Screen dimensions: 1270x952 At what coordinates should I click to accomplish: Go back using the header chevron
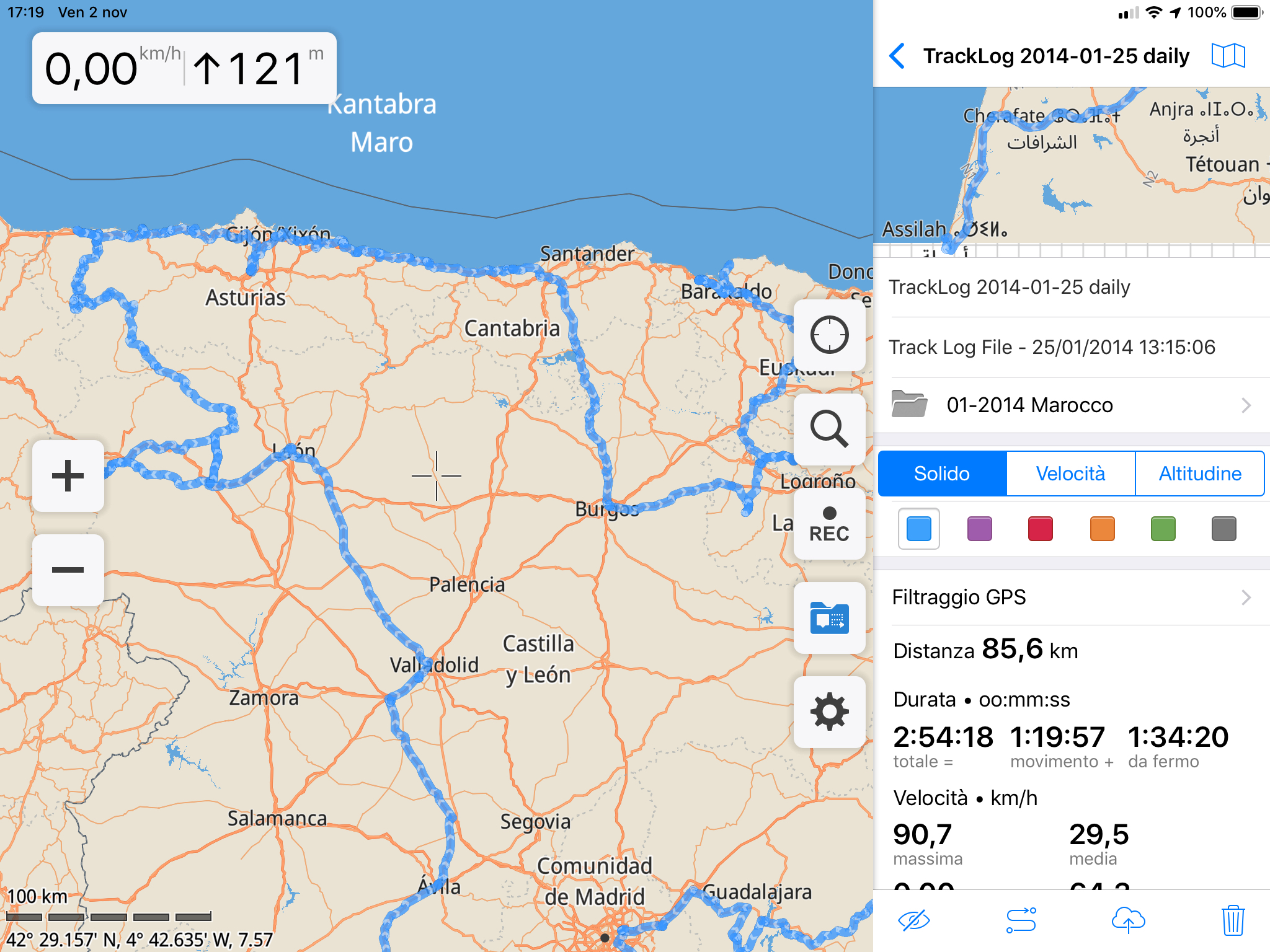tap(897, 56)
